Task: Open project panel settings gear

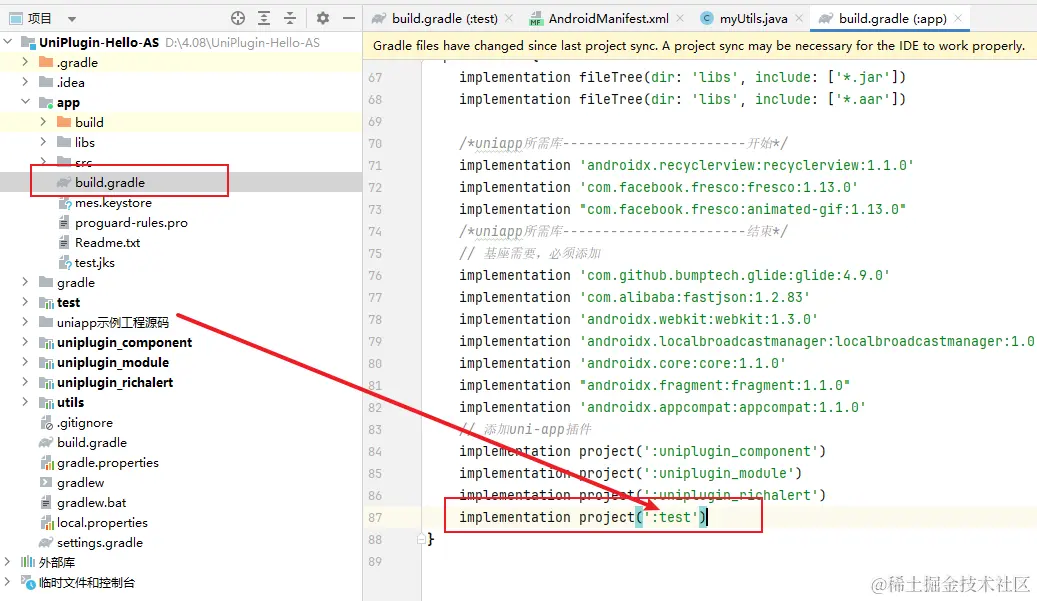Action: [323, 19]
